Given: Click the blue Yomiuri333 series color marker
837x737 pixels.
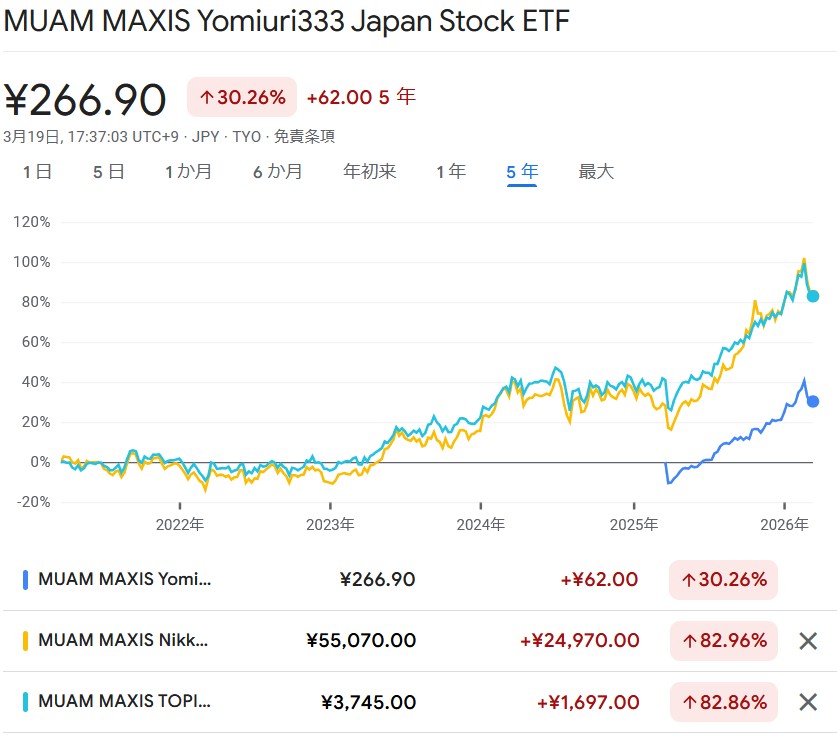Looking at the screenshot, I should tap(25, 579).
